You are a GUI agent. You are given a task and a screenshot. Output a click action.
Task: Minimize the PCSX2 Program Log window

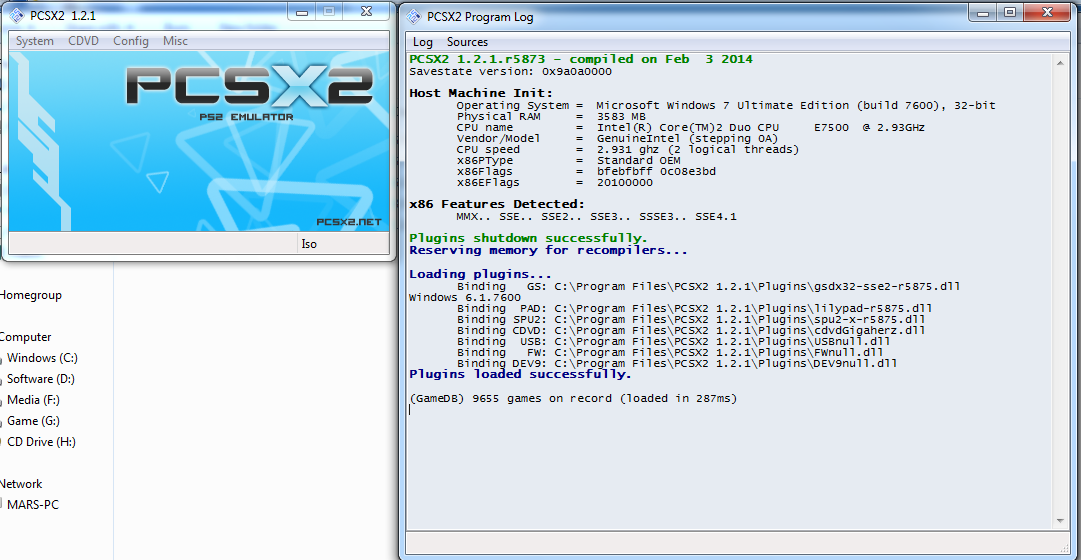click(x=983, y=12)
